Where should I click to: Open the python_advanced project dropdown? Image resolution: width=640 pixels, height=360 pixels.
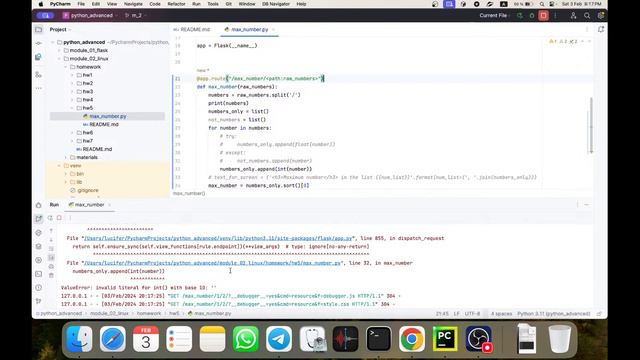[x=90, y=16]
